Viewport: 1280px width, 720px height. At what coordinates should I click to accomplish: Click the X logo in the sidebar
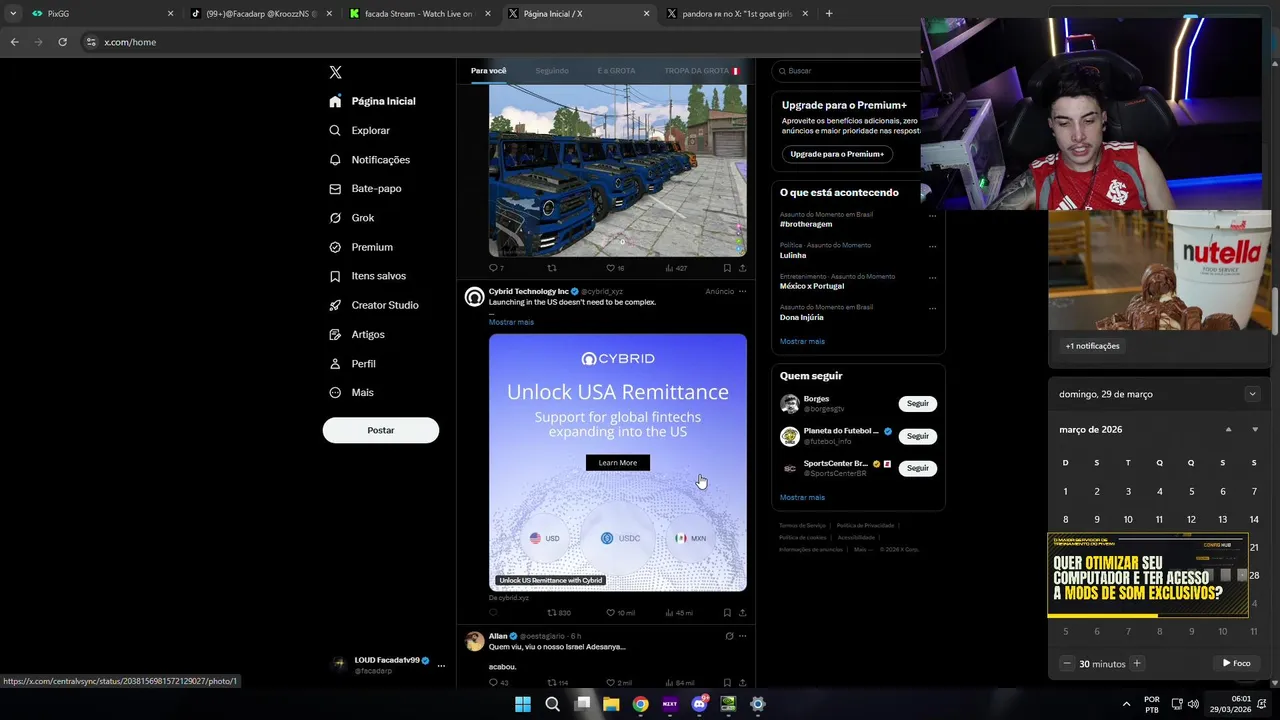pos(335,72)
